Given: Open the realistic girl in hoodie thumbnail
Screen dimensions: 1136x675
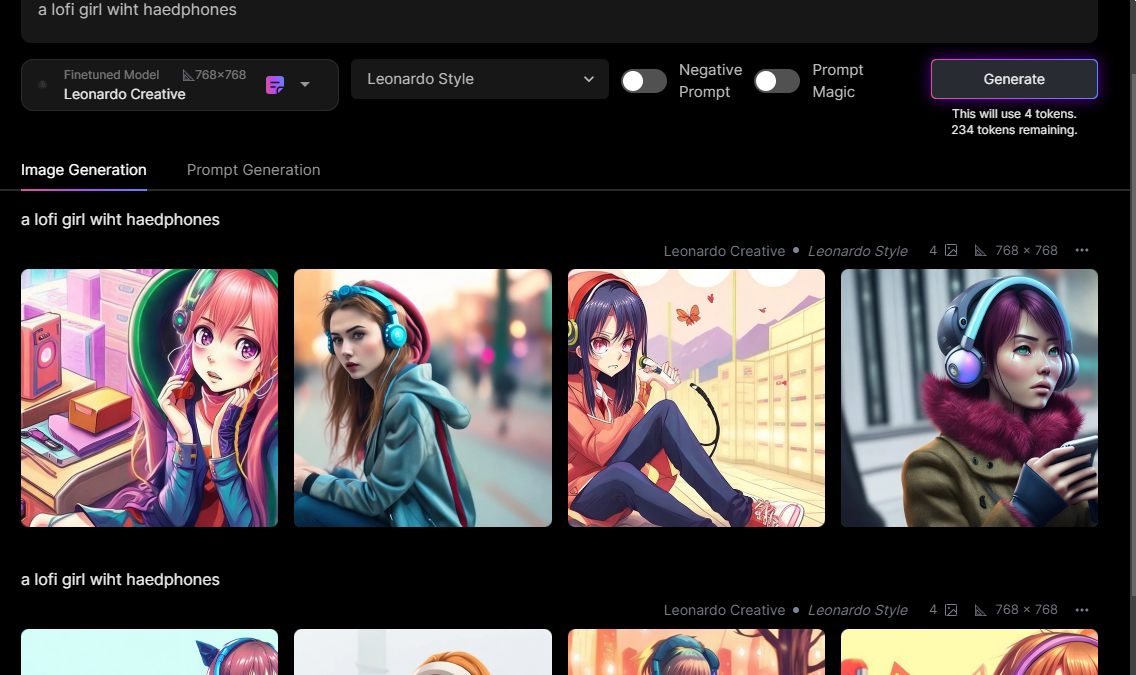Looking at the screenshot, I should [x=423, y=398].
